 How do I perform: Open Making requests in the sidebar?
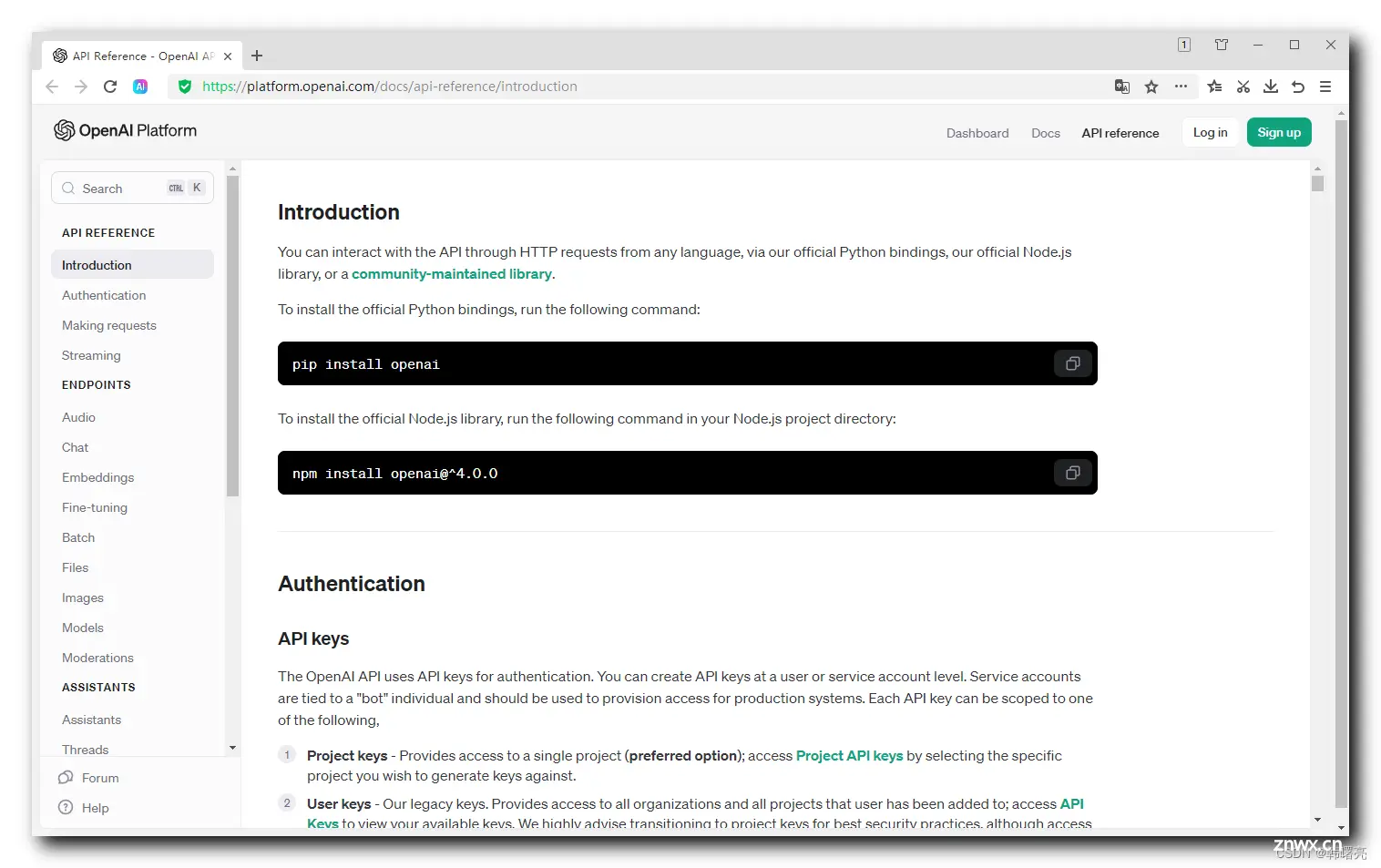pyautogui.click(x=109, y=325)
